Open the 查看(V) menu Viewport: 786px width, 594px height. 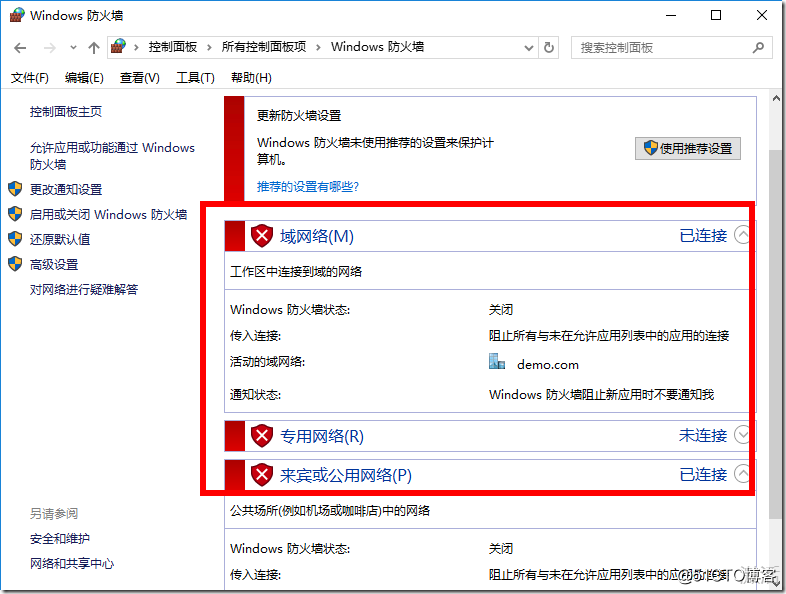coord(139,78)
